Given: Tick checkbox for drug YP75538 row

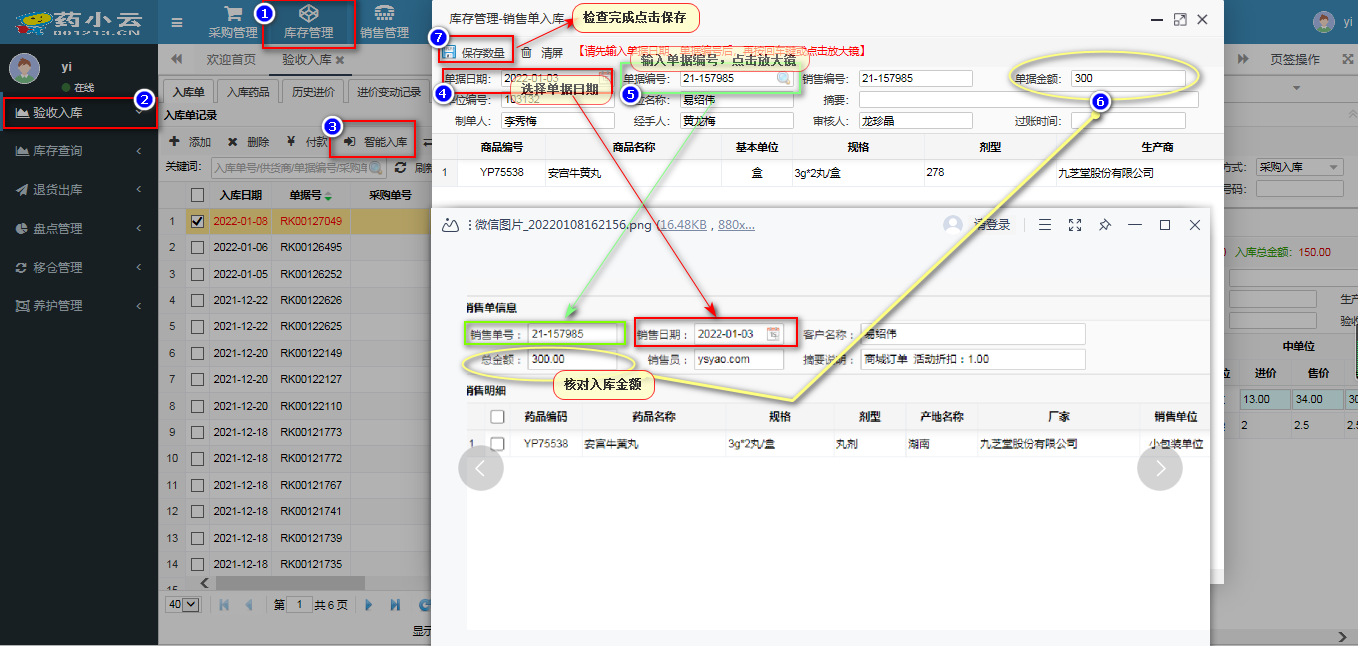Looking at the screenshot, I should [x=497, y=443].
